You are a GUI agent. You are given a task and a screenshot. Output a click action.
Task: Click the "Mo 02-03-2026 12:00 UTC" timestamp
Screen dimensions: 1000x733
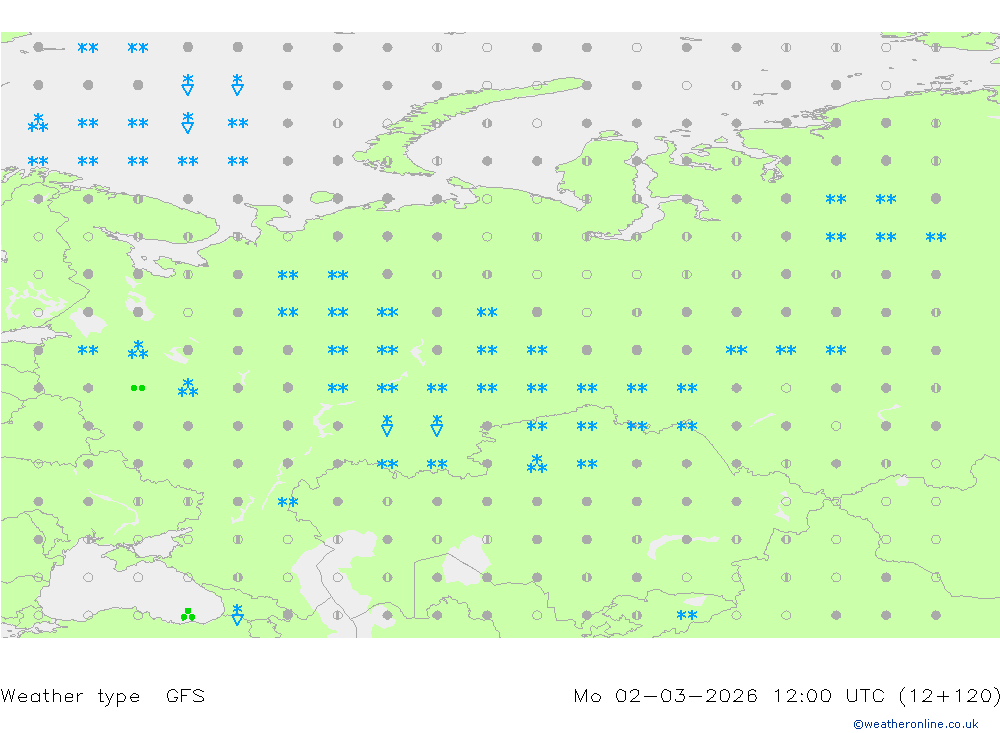(x=730, y=695)
